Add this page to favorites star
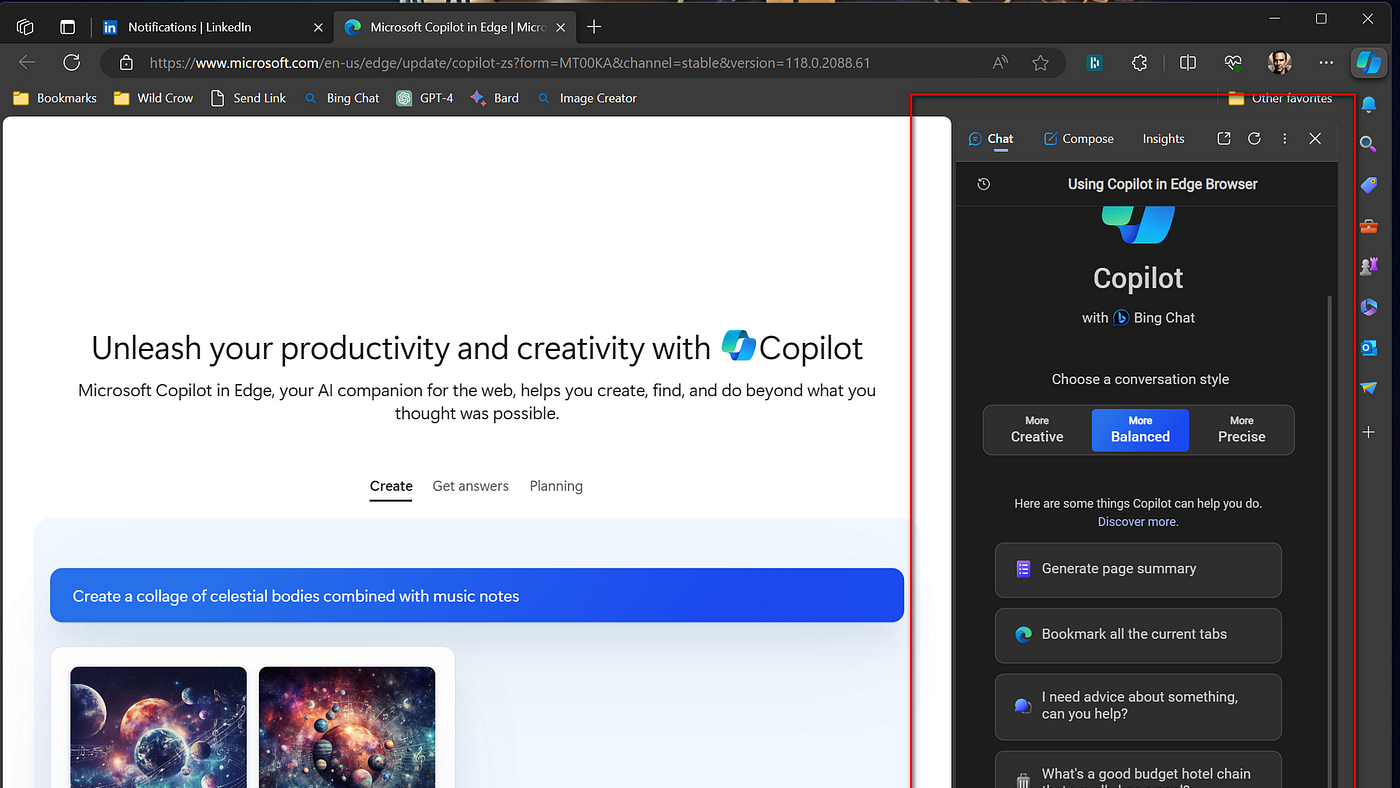 [x=1040, y=63]
